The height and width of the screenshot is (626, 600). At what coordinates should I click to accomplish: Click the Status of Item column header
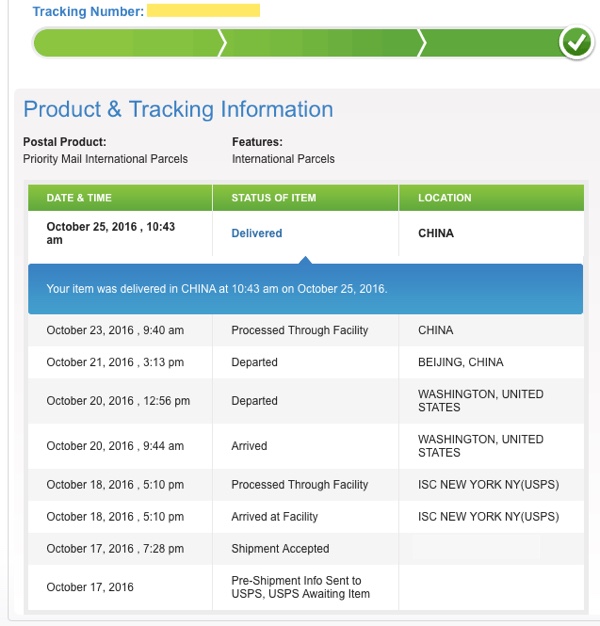point(273,198)
